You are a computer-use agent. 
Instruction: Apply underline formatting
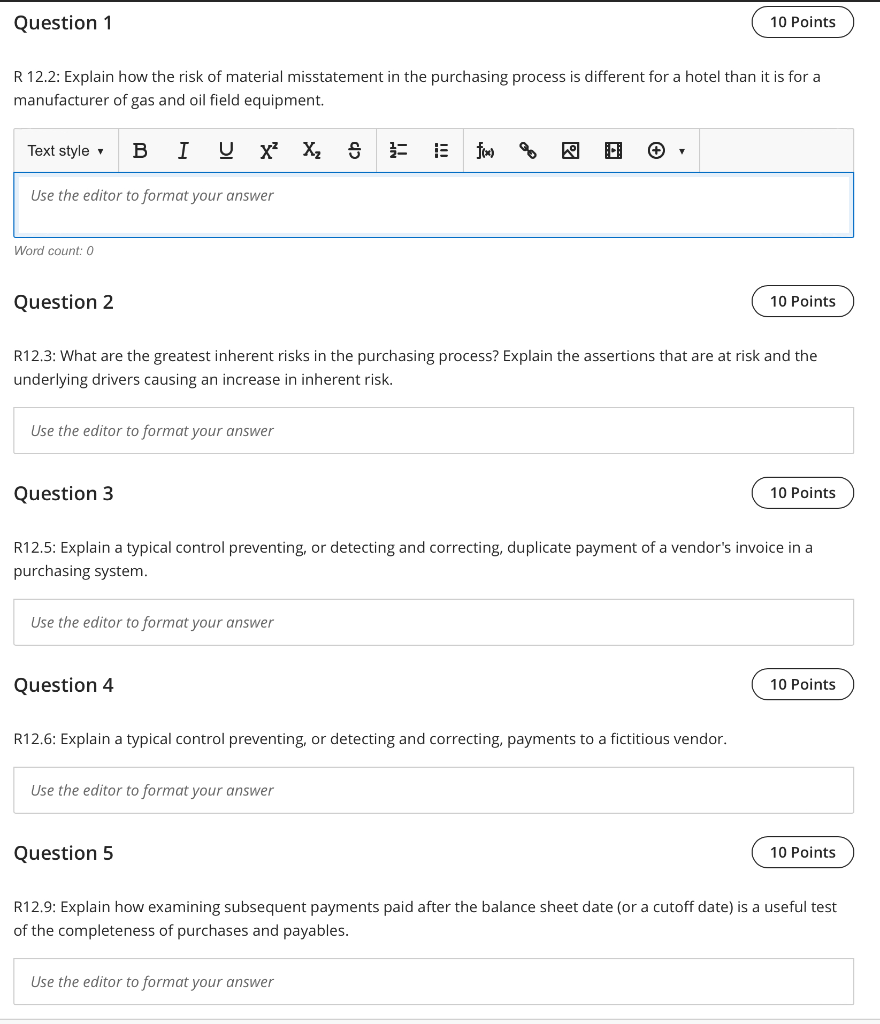[226, 150]
